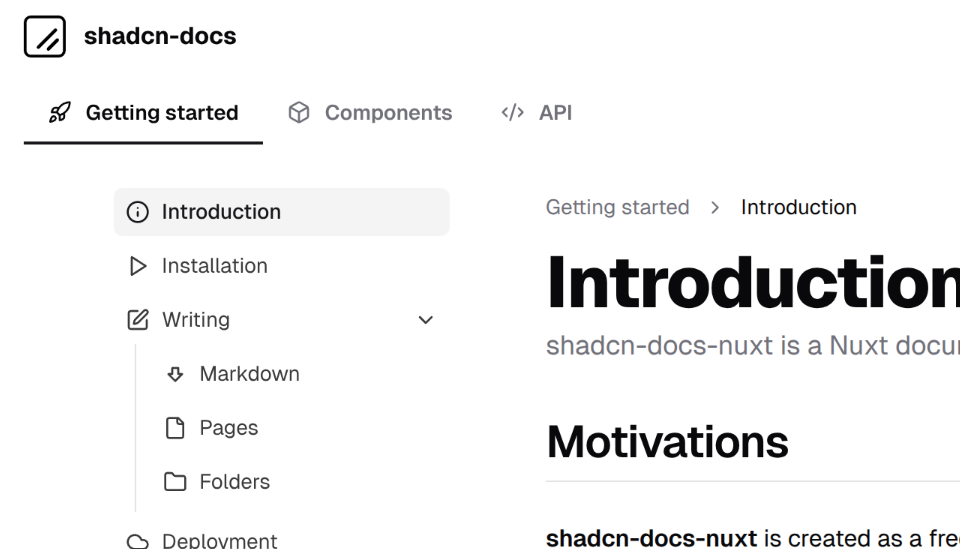Click the code brackets icon beside API
960x549 pixels.
512,113
